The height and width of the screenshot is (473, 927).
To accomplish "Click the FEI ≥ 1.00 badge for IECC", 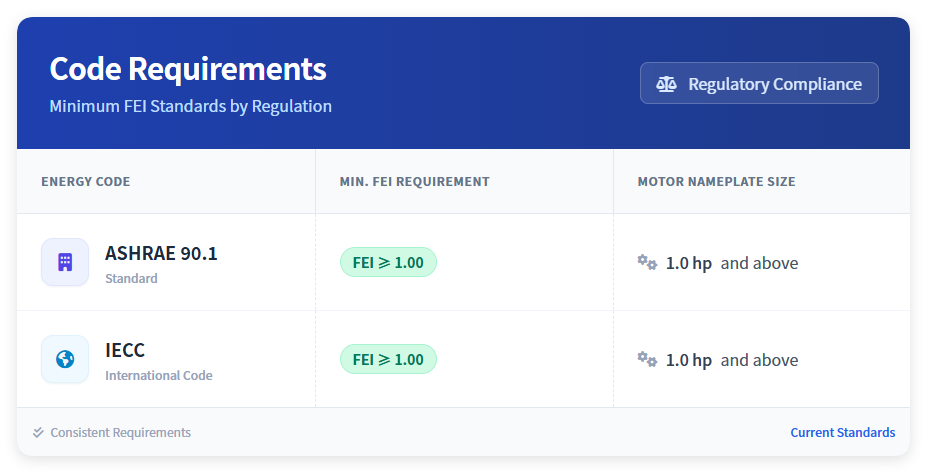I will coord(388,360).
